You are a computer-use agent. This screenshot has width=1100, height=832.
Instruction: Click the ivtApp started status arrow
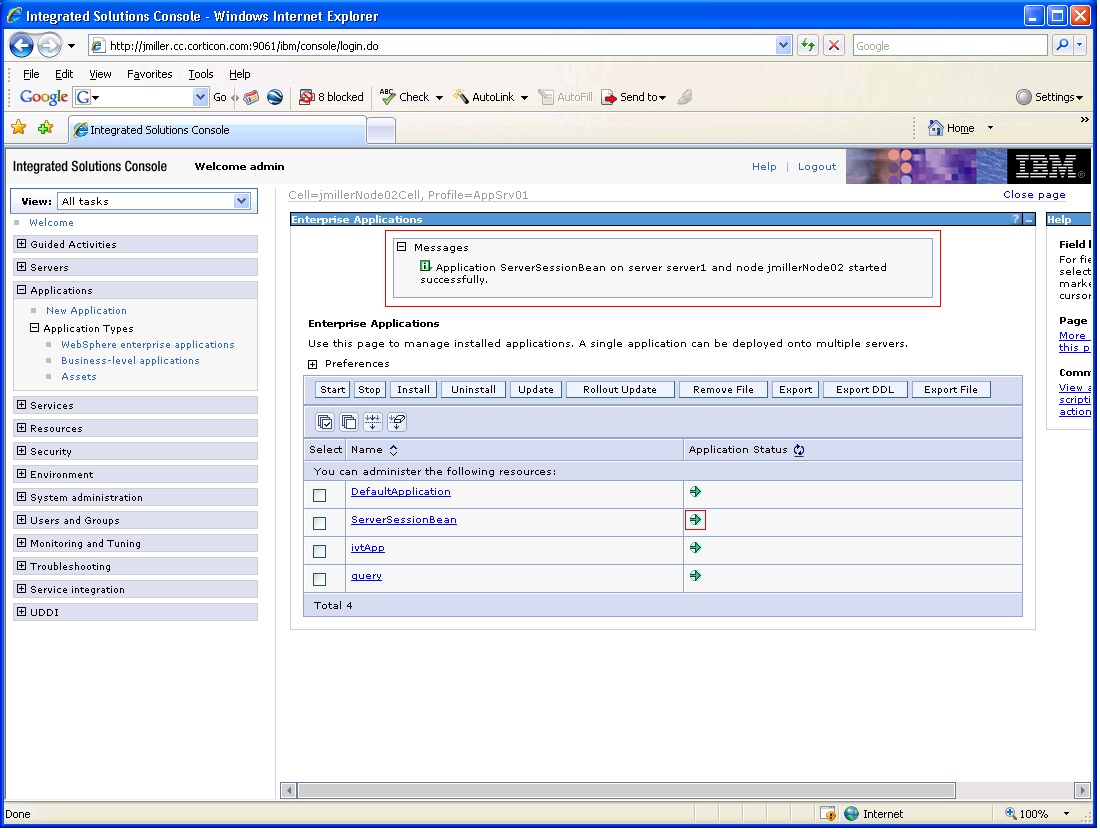pos(695,548)
